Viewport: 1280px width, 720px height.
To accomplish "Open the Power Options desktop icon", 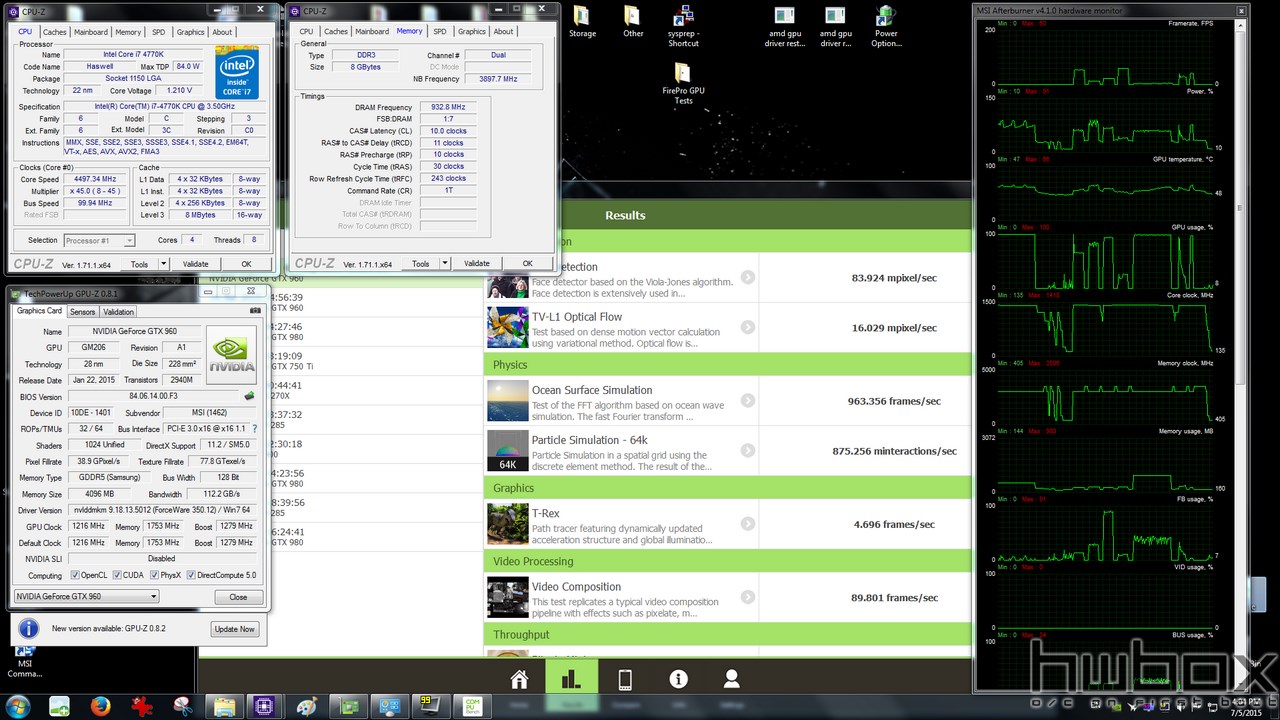I will 886,27.
